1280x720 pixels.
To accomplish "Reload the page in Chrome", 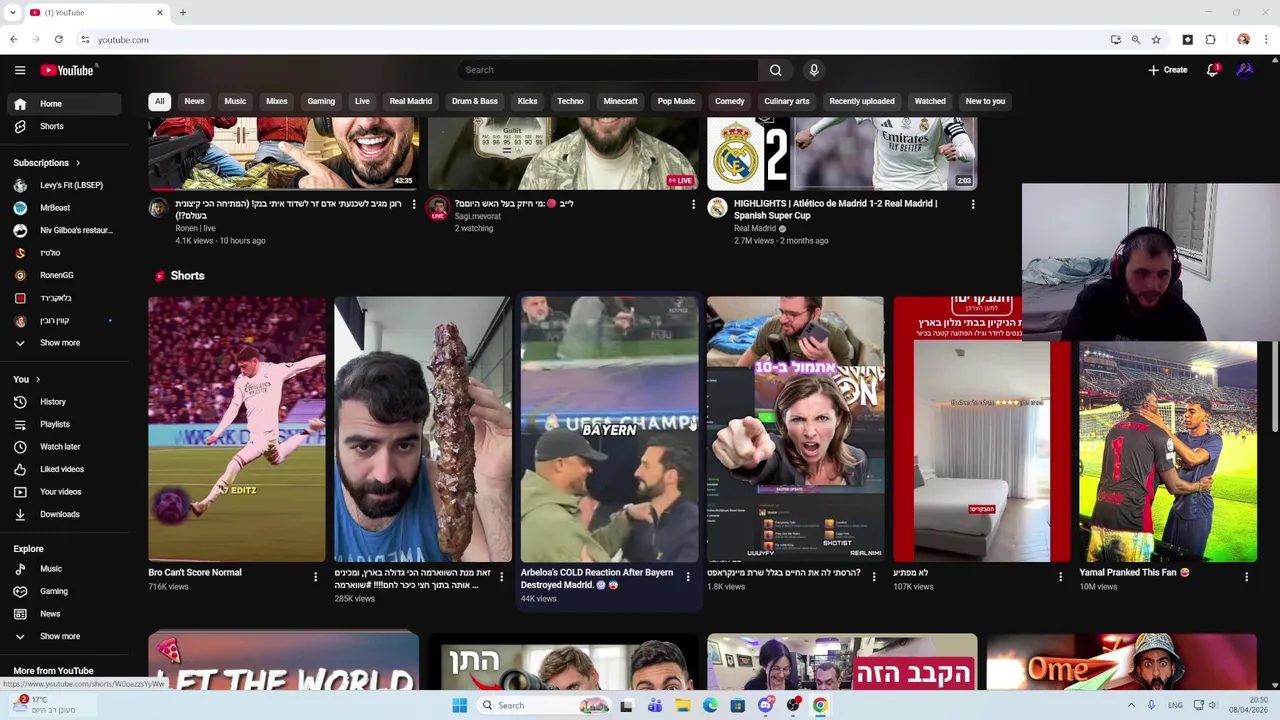I will (x=59, y=40).
